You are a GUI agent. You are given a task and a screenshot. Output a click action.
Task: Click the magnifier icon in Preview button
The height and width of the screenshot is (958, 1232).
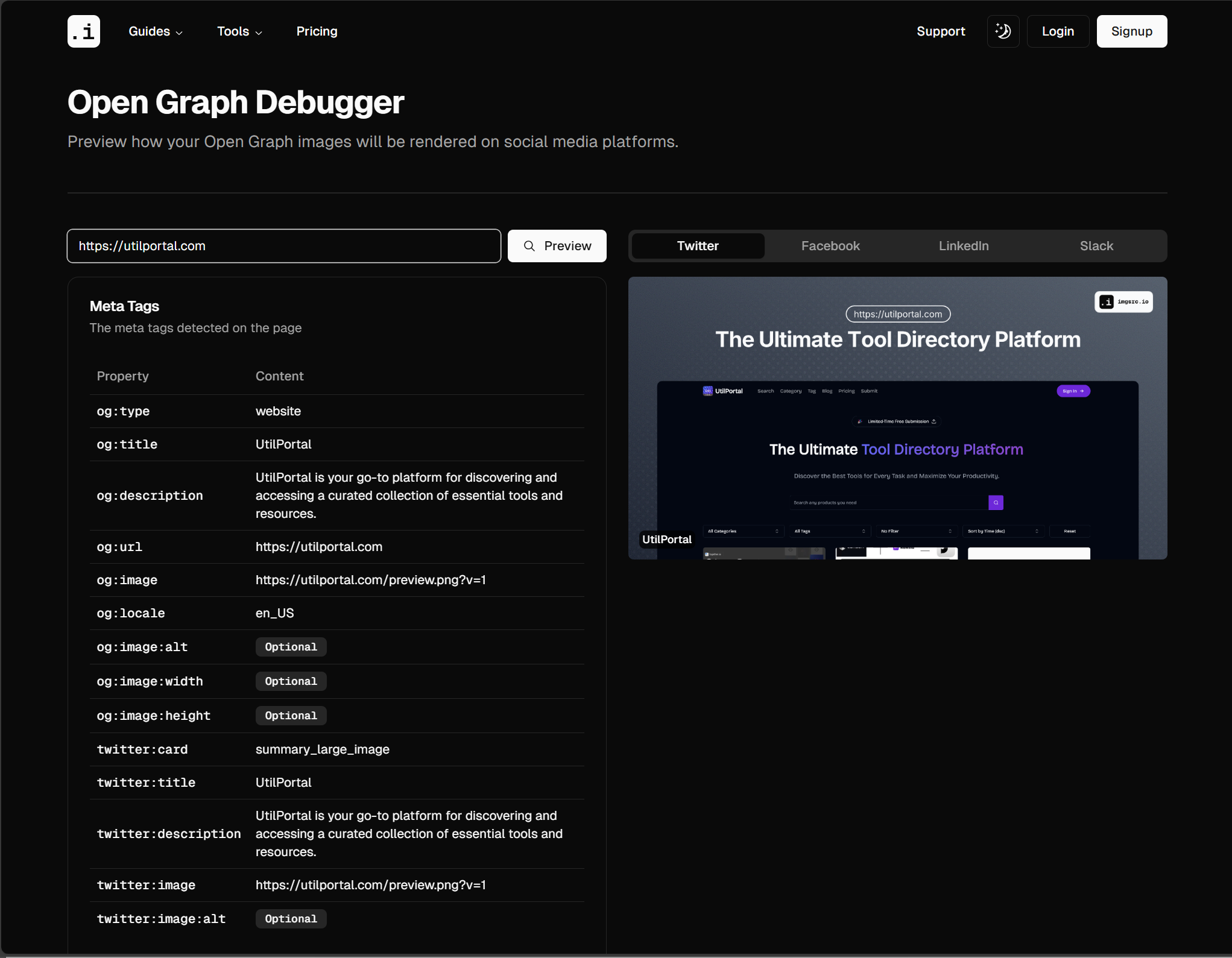click(529, 246)
